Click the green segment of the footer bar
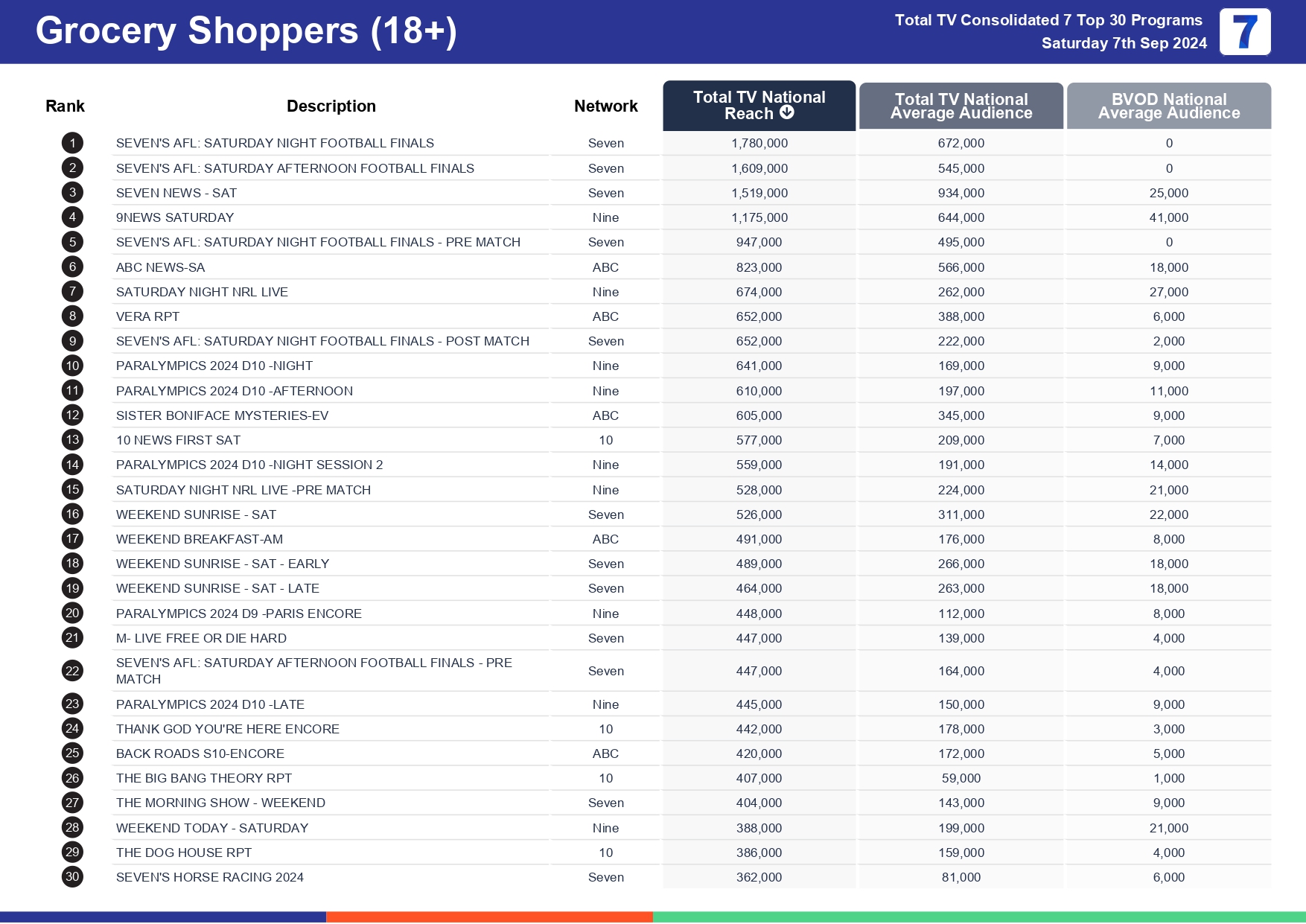 click(x=978, y=917)
